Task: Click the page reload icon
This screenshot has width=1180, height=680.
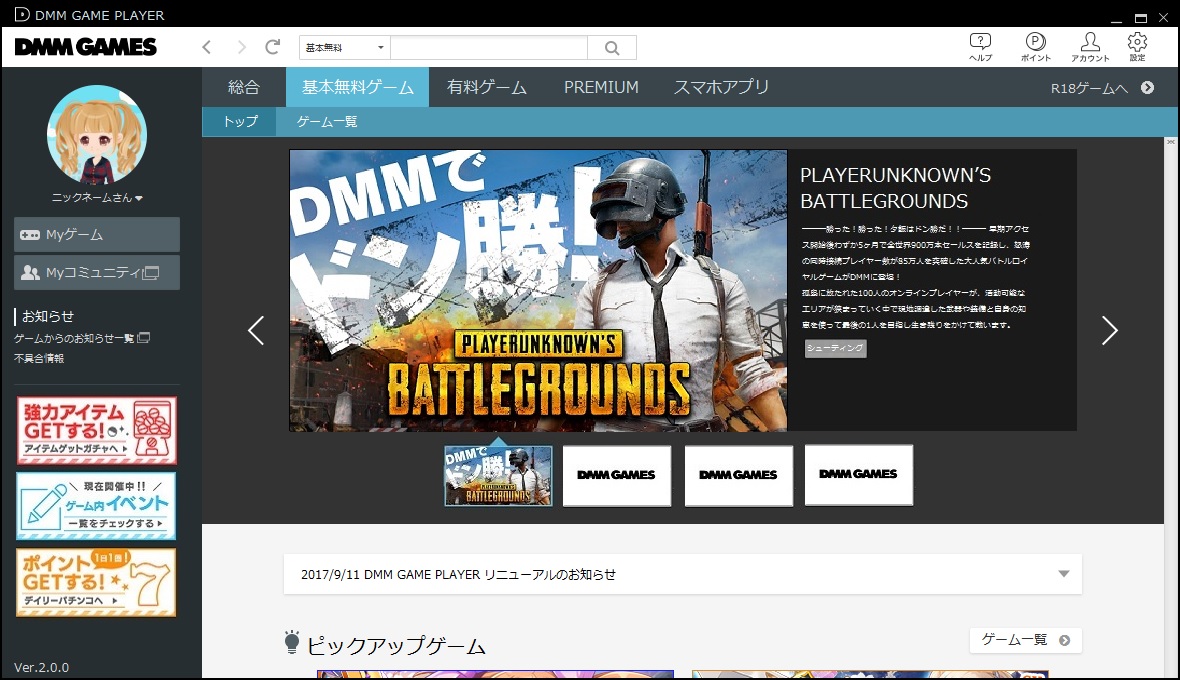Action: click(x=272, y=46)
